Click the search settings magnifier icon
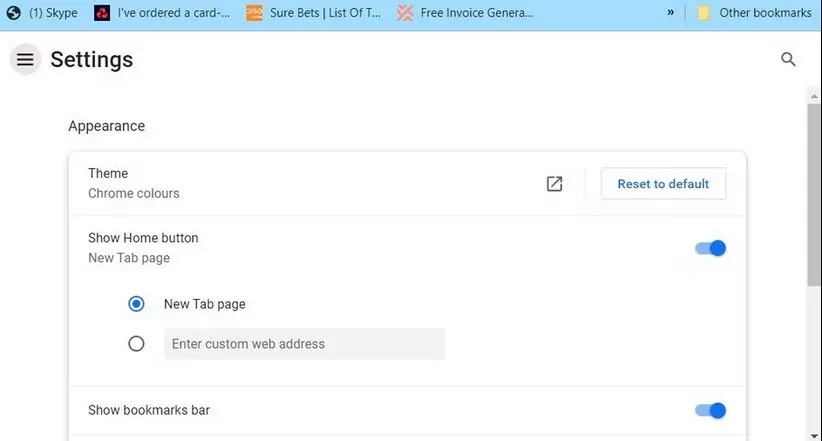Screen dimensions: 822x441 point(788,60)
